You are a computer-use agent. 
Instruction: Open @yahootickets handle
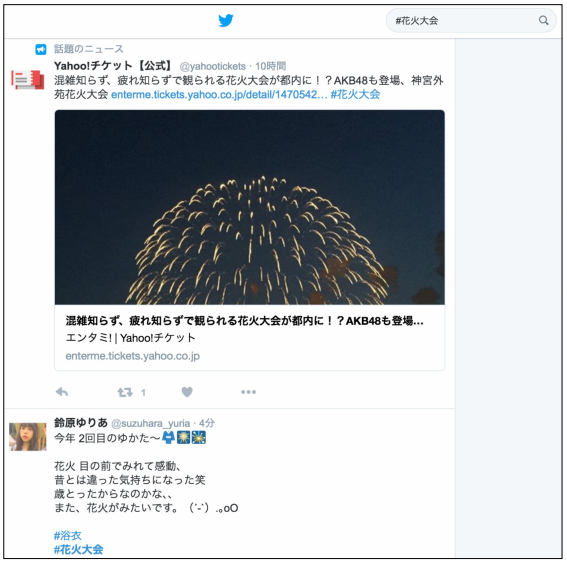213,66
